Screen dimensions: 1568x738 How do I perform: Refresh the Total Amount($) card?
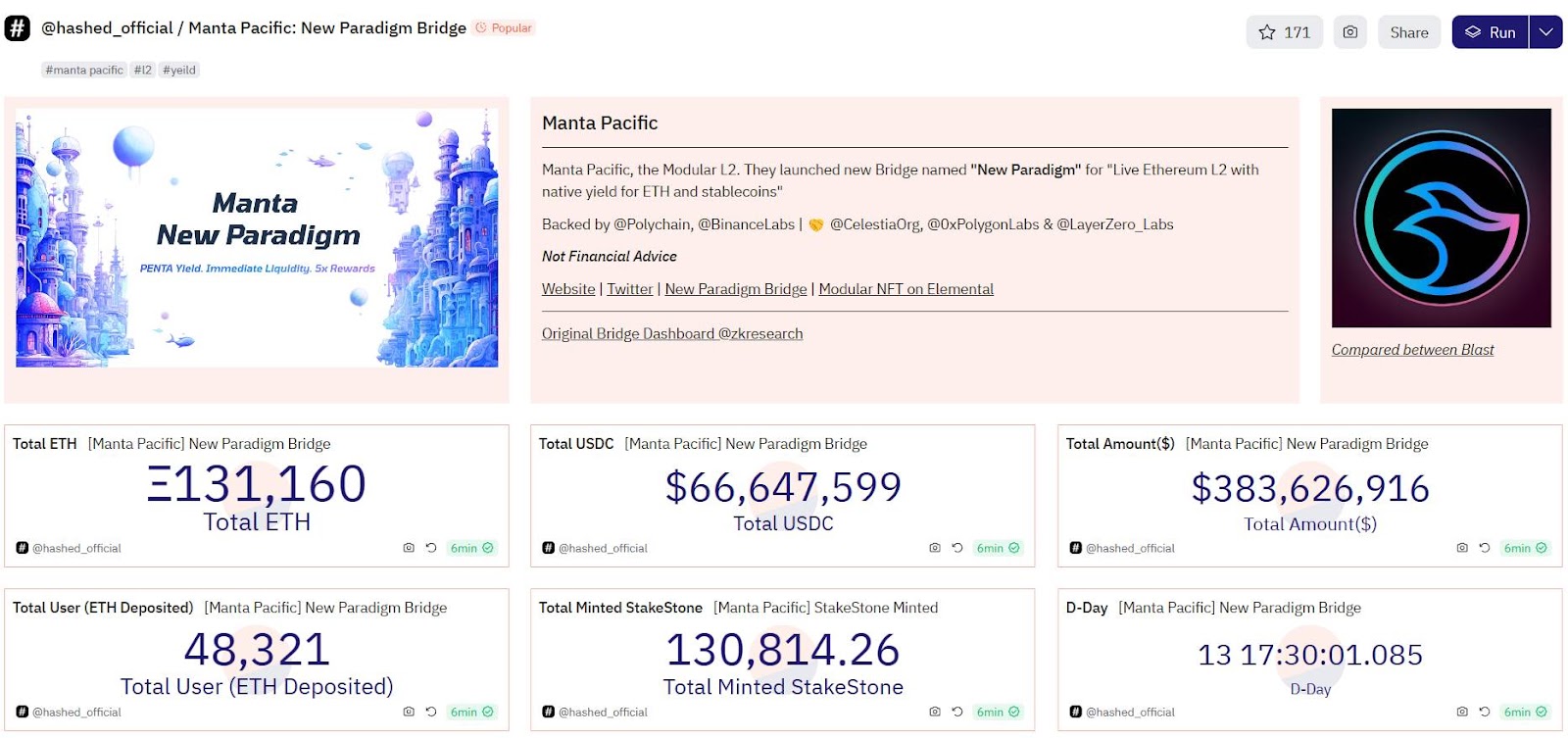(x=1485, y=548)
